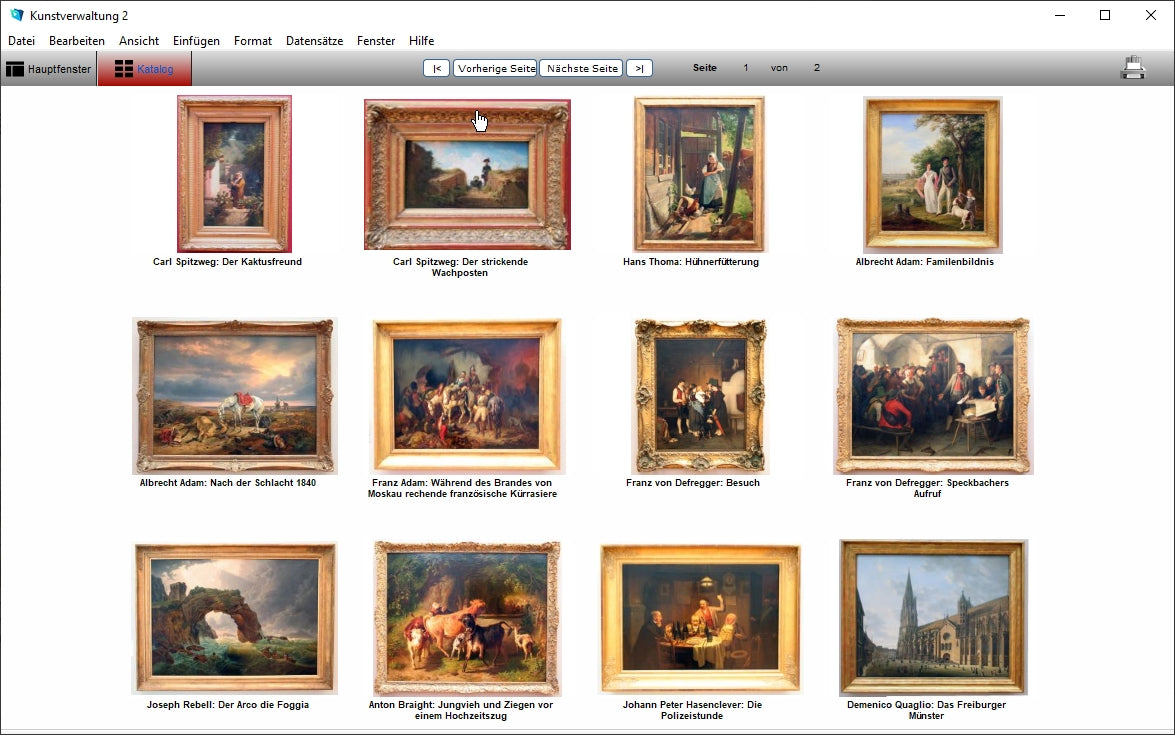The width and height of the screenshot is (1175, 735).
Task: Jump to last page arrow button
Action: tap(639, 68)
